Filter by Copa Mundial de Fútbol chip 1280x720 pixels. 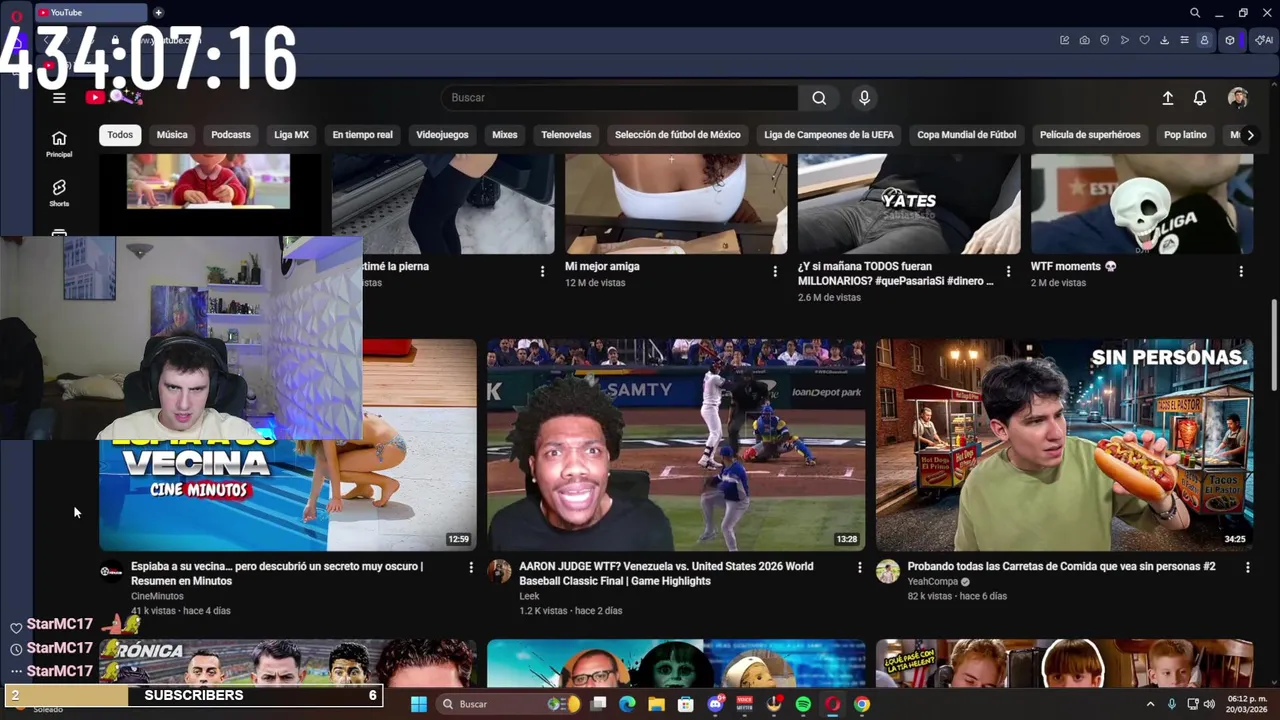967,135
